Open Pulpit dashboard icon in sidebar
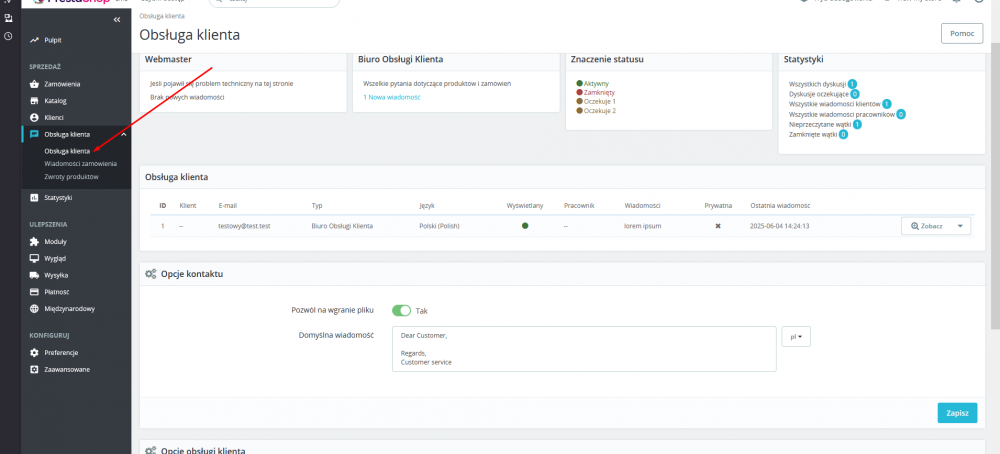The height and width of the screenshot is (454, 1000). 35,40
